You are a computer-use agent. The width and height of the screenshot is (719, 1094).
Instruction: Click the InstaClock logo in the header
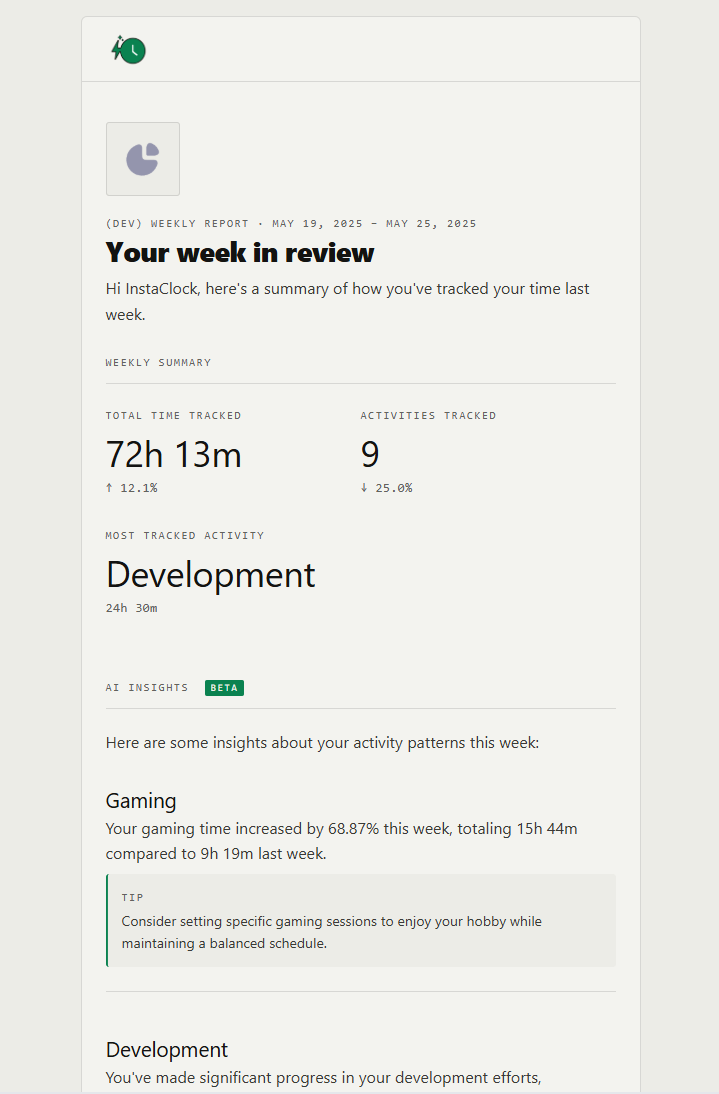coord(128,50)
